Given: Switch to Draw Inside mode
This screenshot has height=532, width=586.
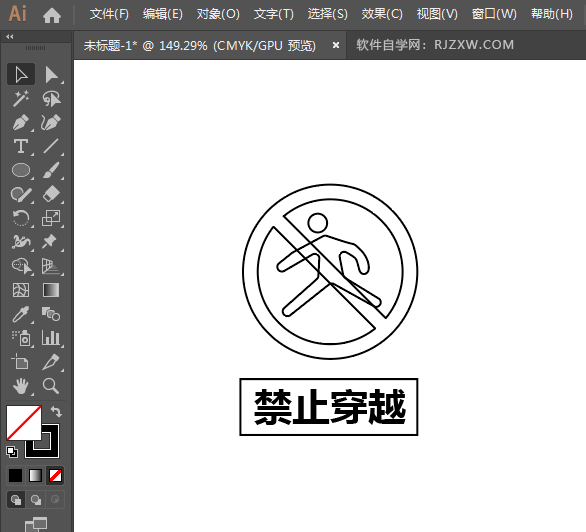Looking at the screenshot, I should (x=55, y=500).
